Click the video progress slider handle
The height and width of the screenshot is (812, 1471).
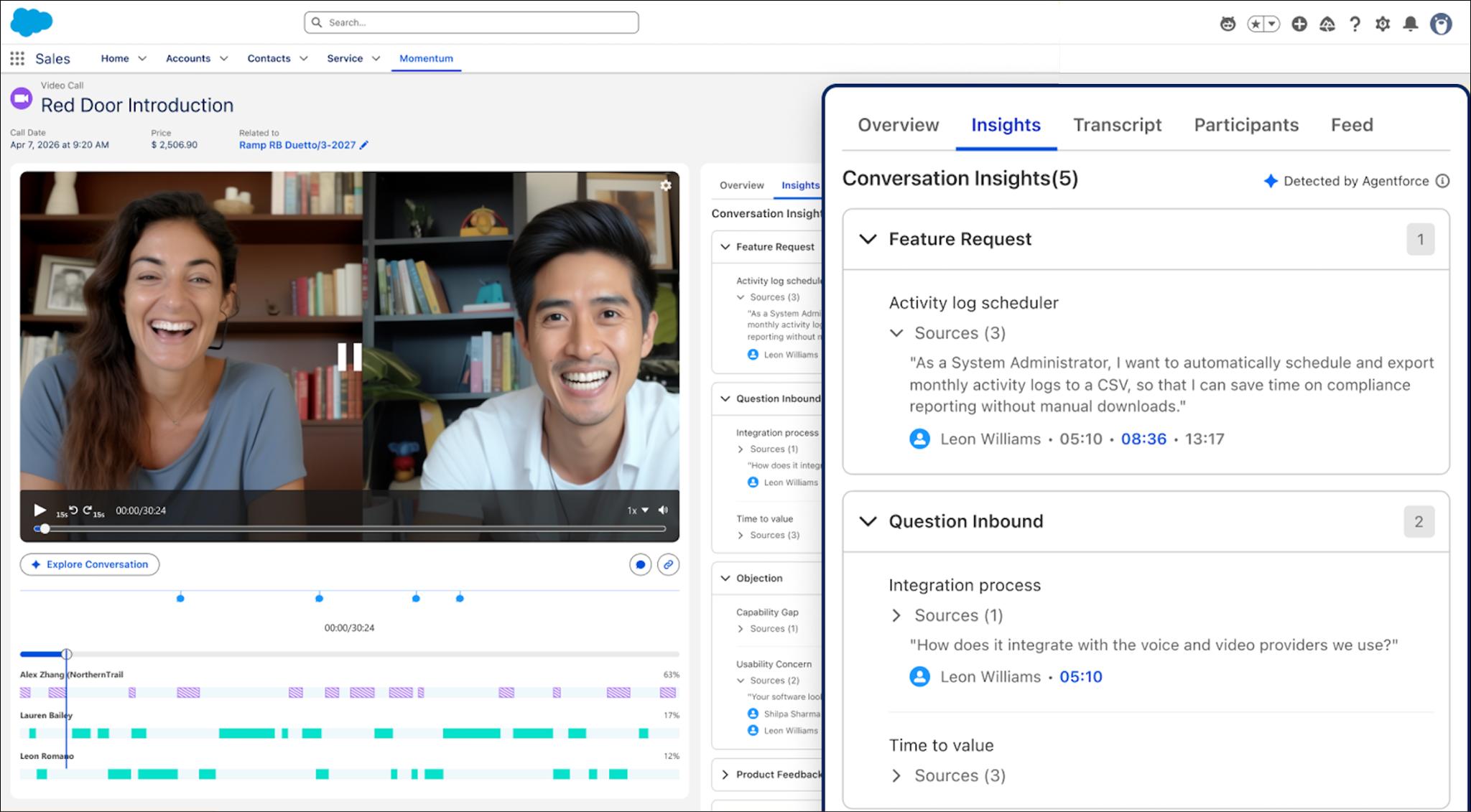[x=45, y=529]
